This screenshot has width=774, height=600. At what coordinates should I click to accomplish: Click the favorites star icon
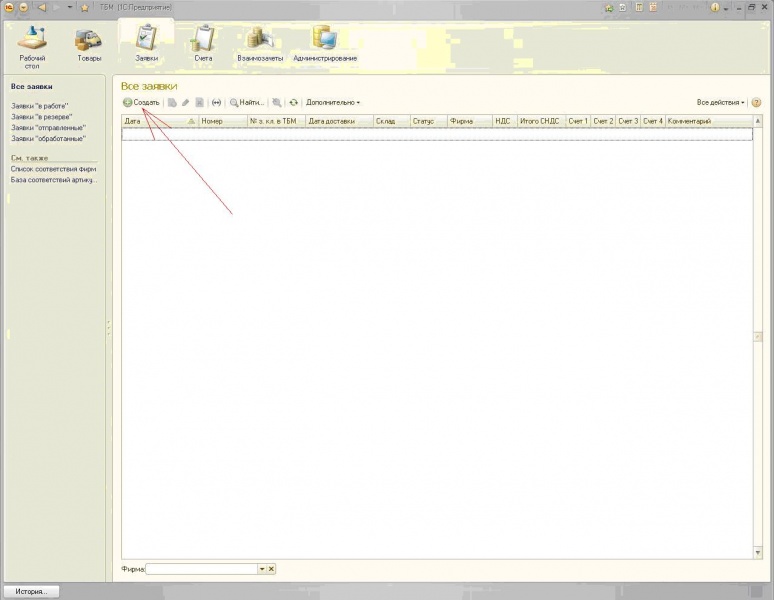(x=85, y=7)
